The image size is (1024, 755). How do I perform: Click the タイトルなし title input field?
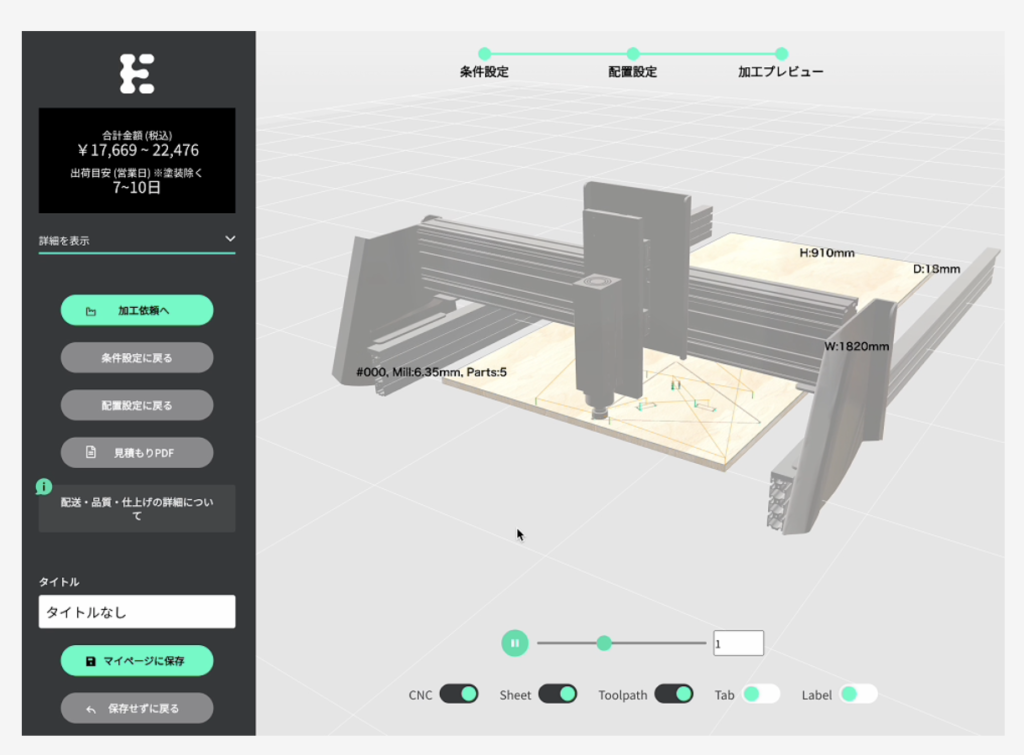point(137,611)
